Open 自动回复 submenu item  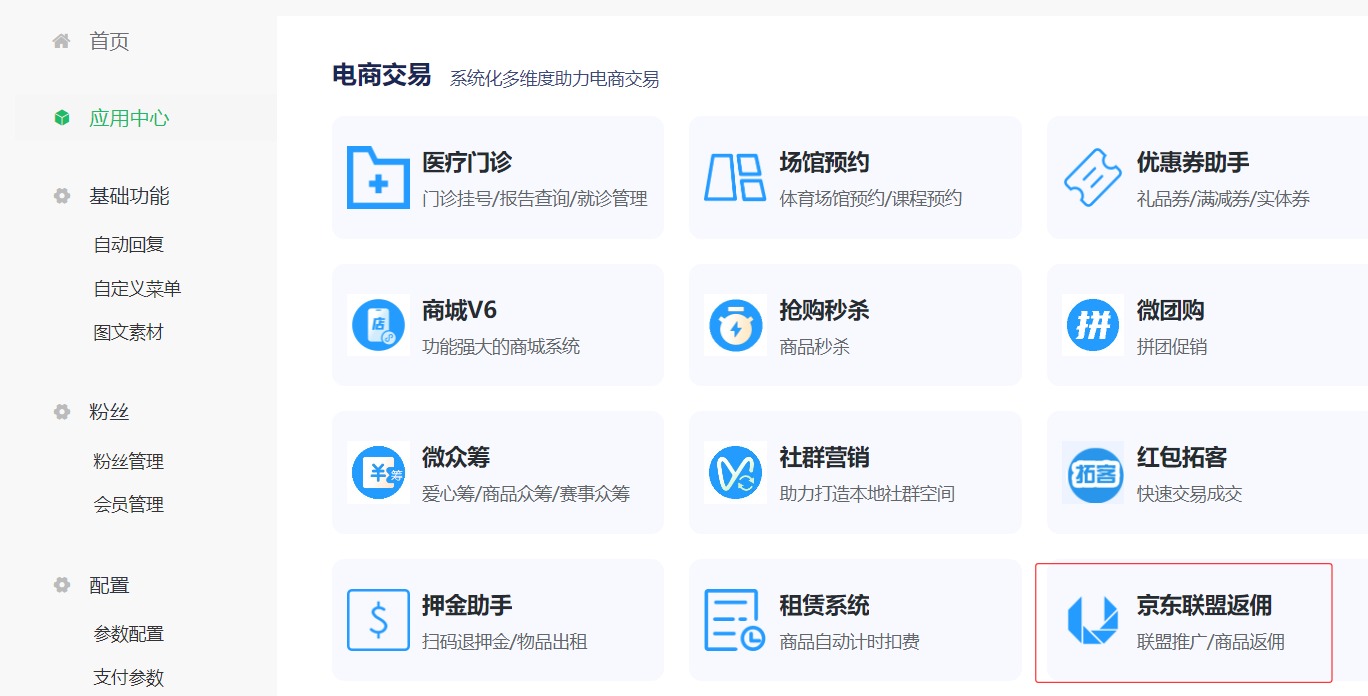128,245
